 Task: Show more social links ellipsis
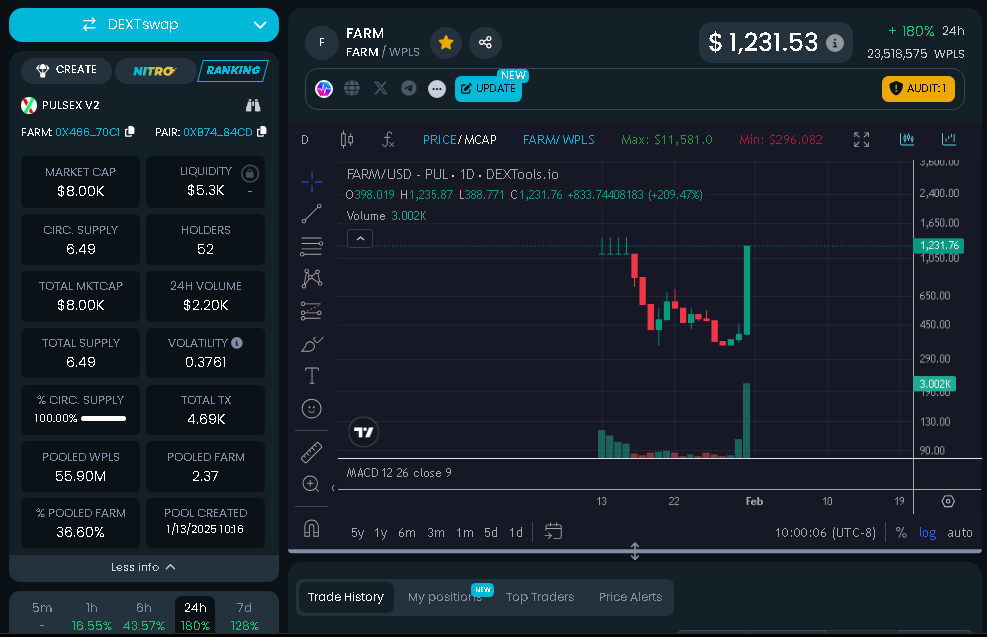click(x=437, y=89)
